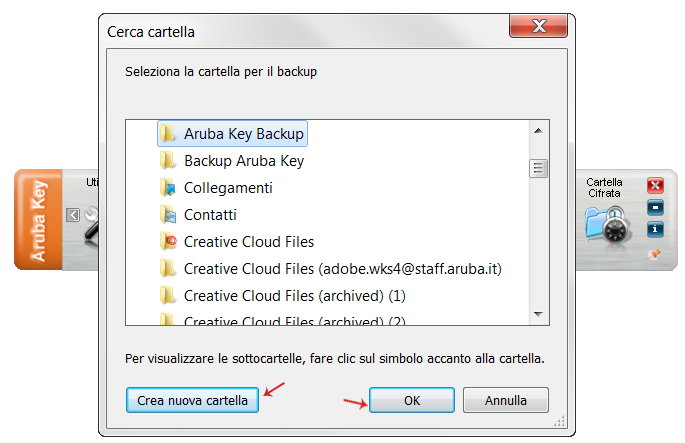
Task: Click the red X icon on Aruba Key bar
Action: [x=655, y=186]
